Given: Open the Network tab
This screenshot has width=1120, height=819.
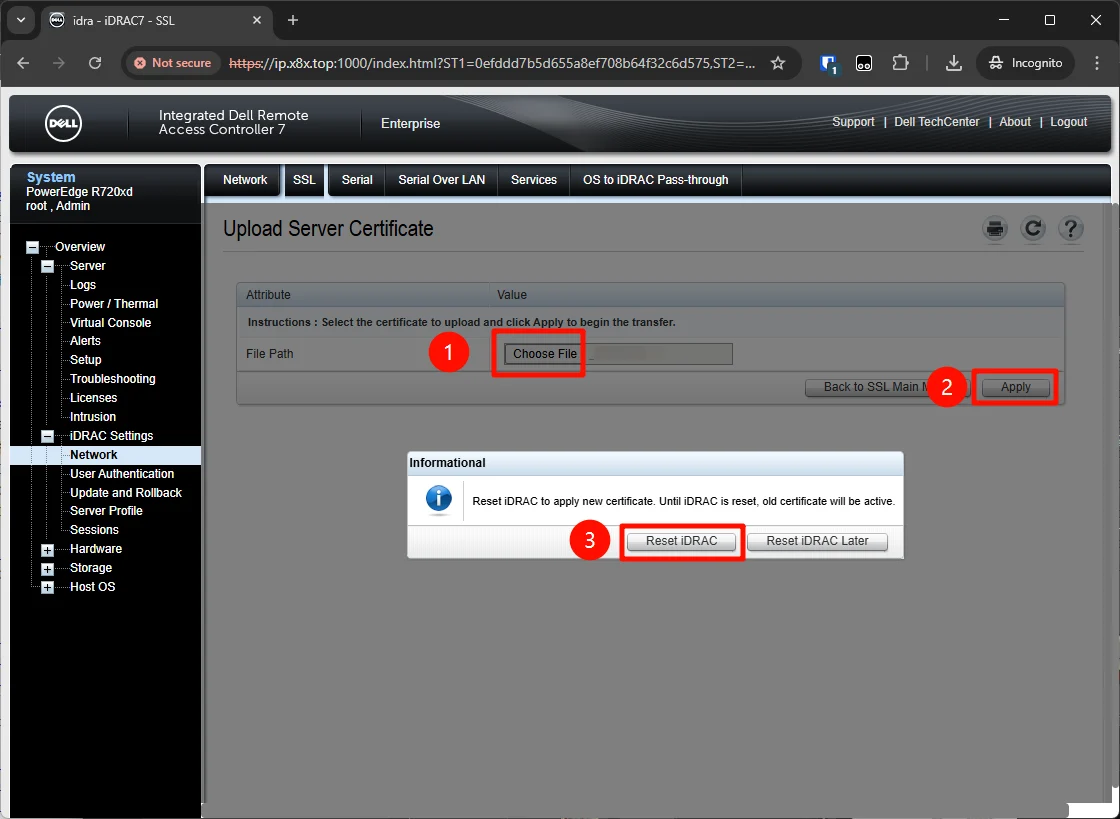Looking at the screenshot, I should pyautogui.click(x=245, y=180).
